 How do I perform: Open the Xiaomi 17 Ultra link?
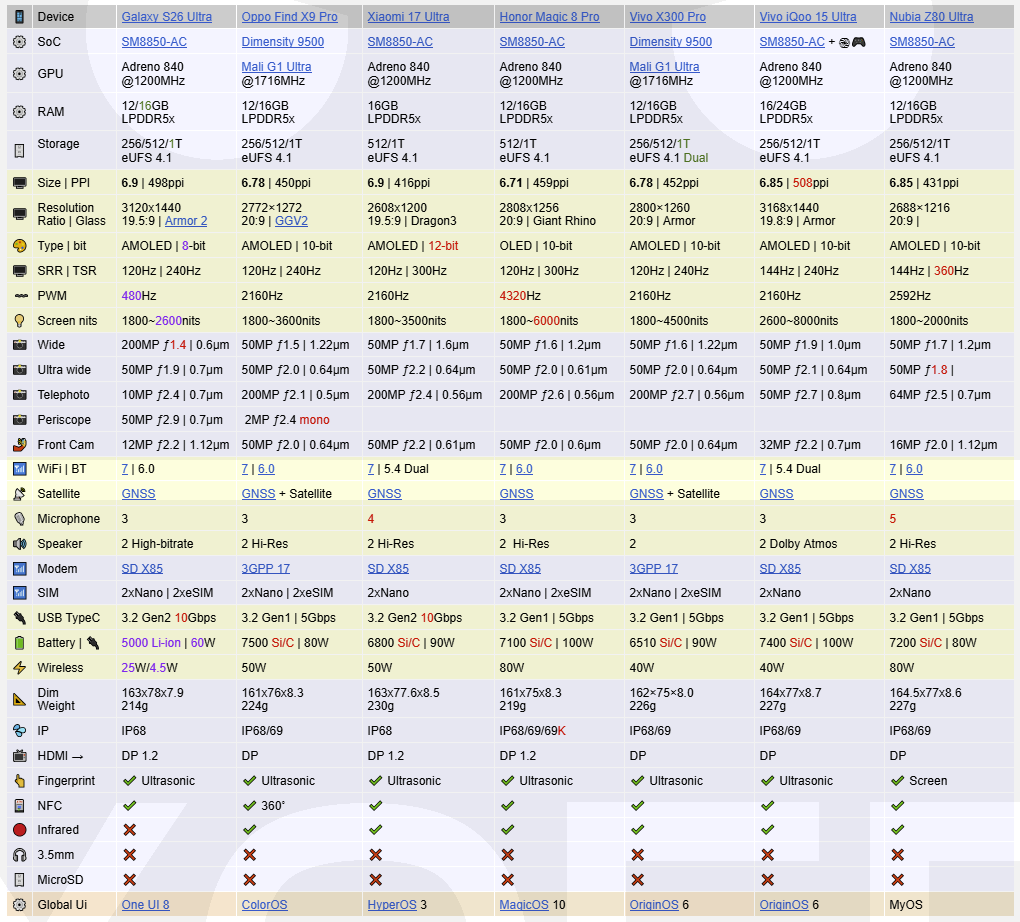click(409, 17)
